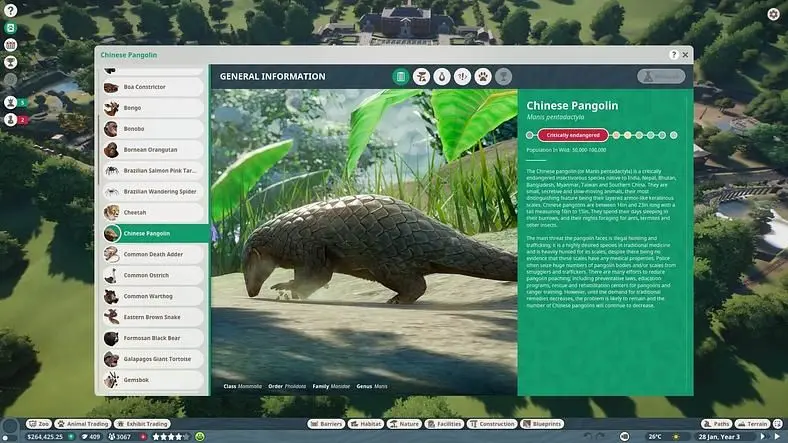This screenshot has width=788, height=443.
Task: Select Common Ostrich in the animal list
Action: (153, 275)
